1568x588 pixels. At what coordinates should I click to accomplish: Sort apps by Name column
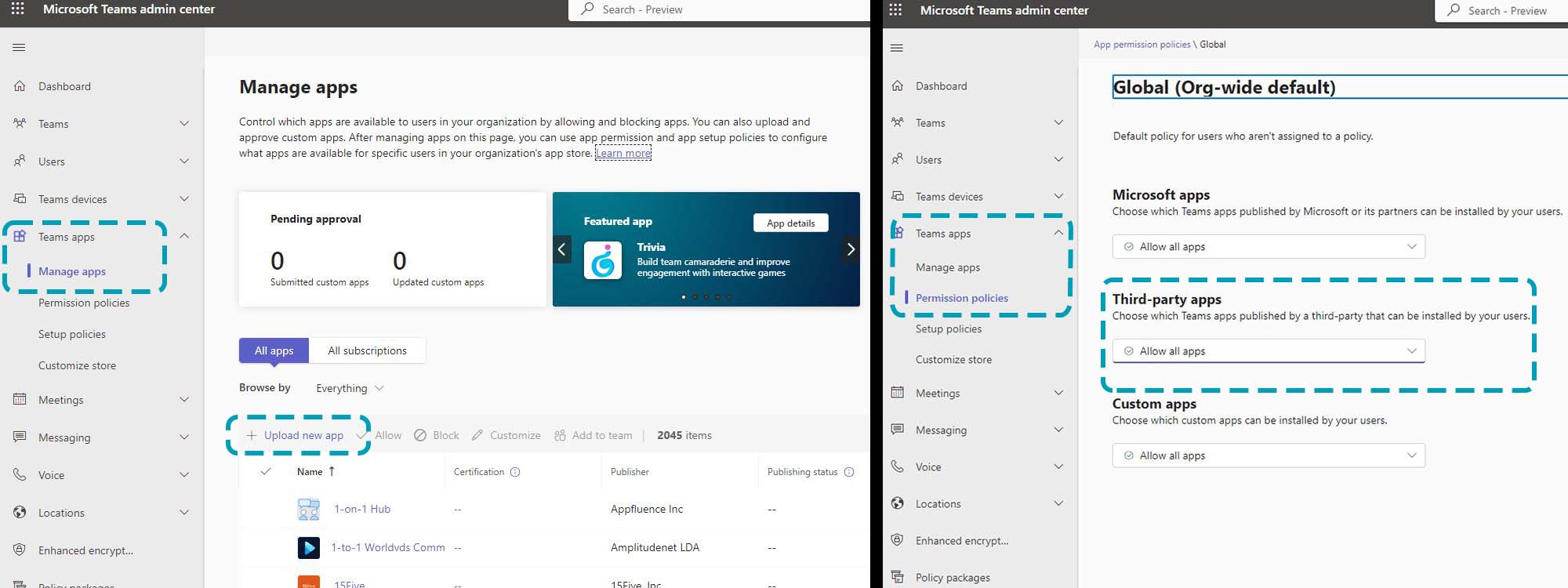point(316,471)
